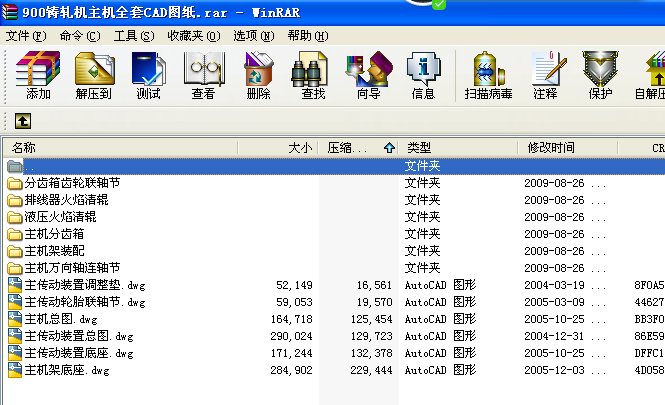
Task: Click AutoCAD 图形 type in 主传动轮胎联轴节 row
Action: (440, 302)
